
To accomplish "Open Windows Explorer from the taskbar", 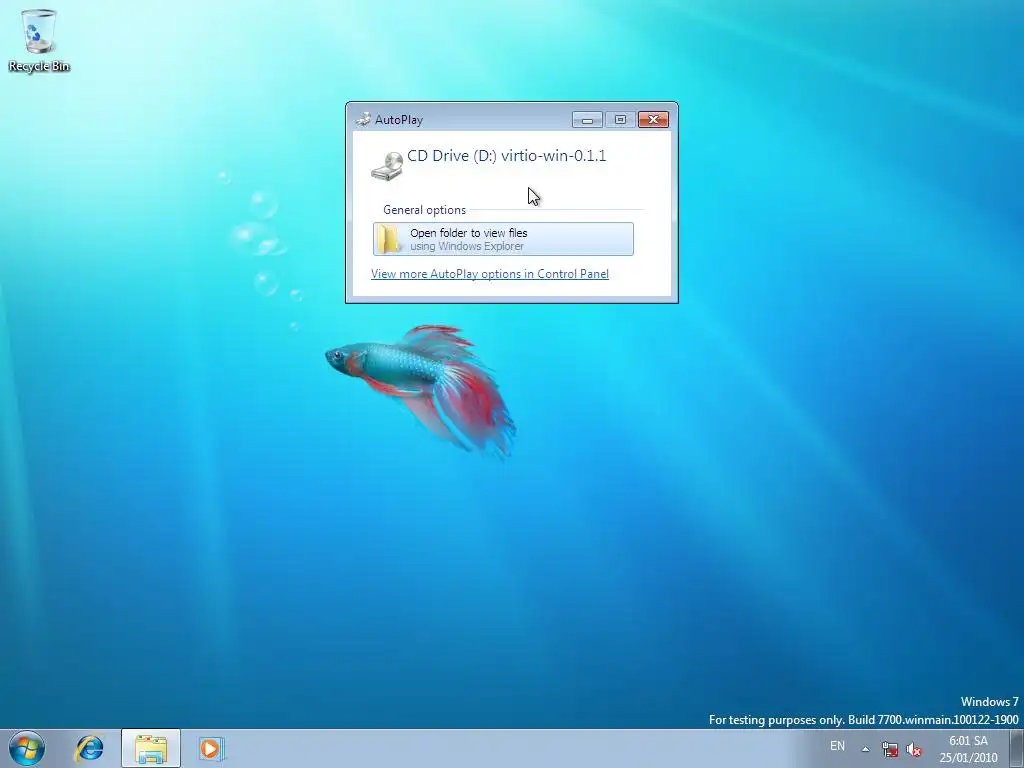I will click(151, 748).
